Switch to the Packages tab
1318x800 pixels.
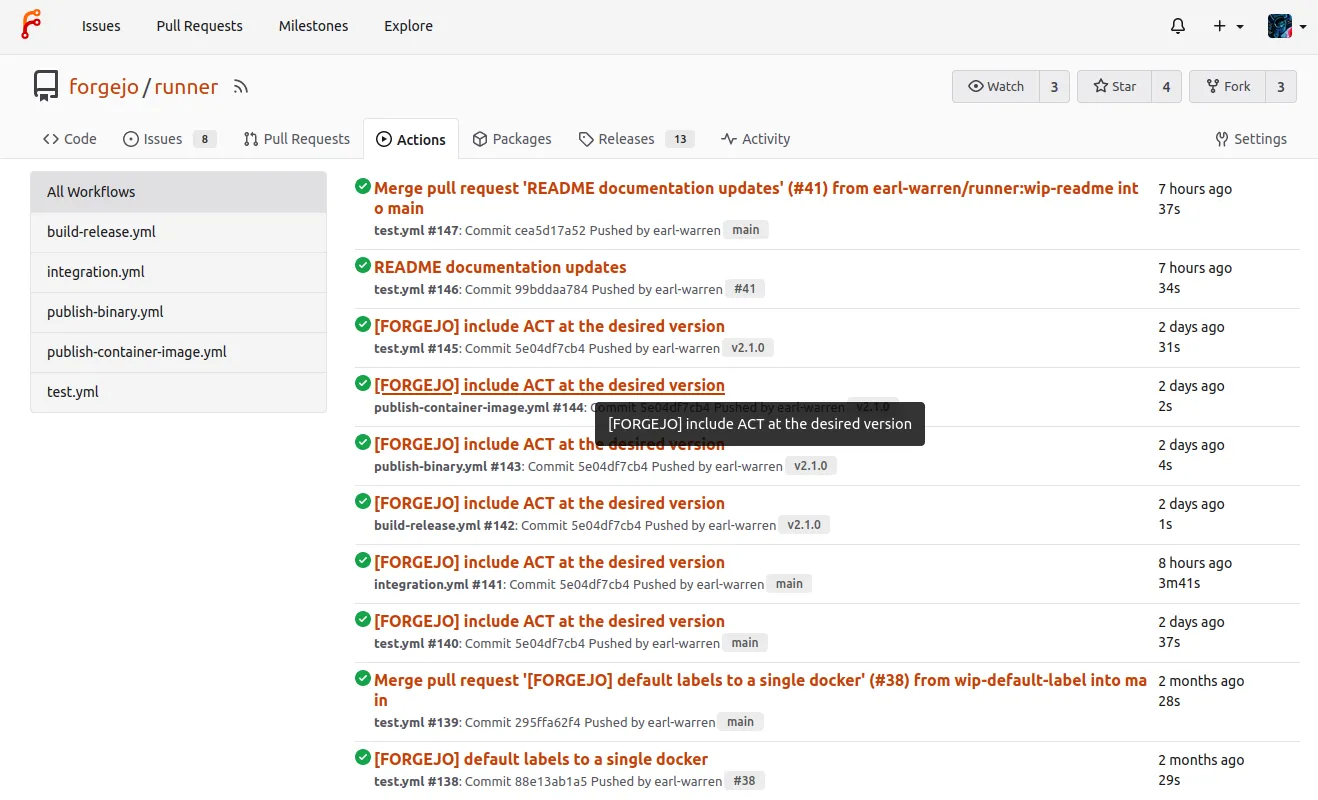coord(512,138)
